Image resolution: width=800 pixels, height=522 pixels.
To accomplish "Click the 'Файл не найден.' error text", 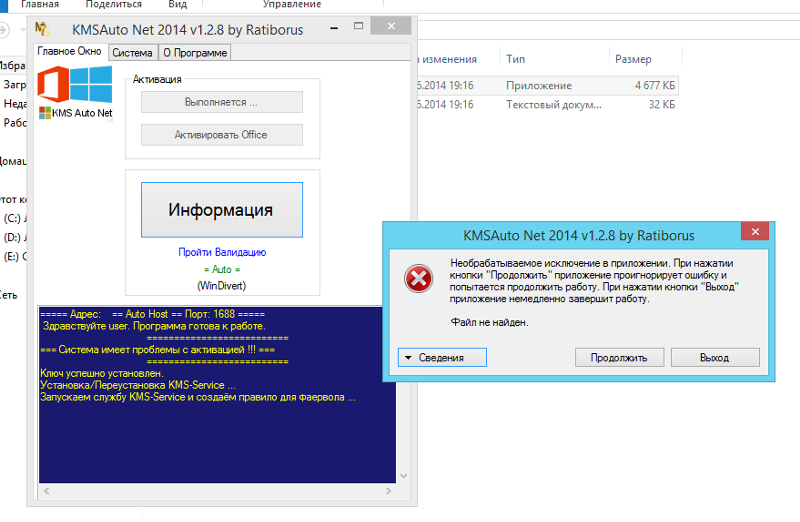I will tap(489, 322).
